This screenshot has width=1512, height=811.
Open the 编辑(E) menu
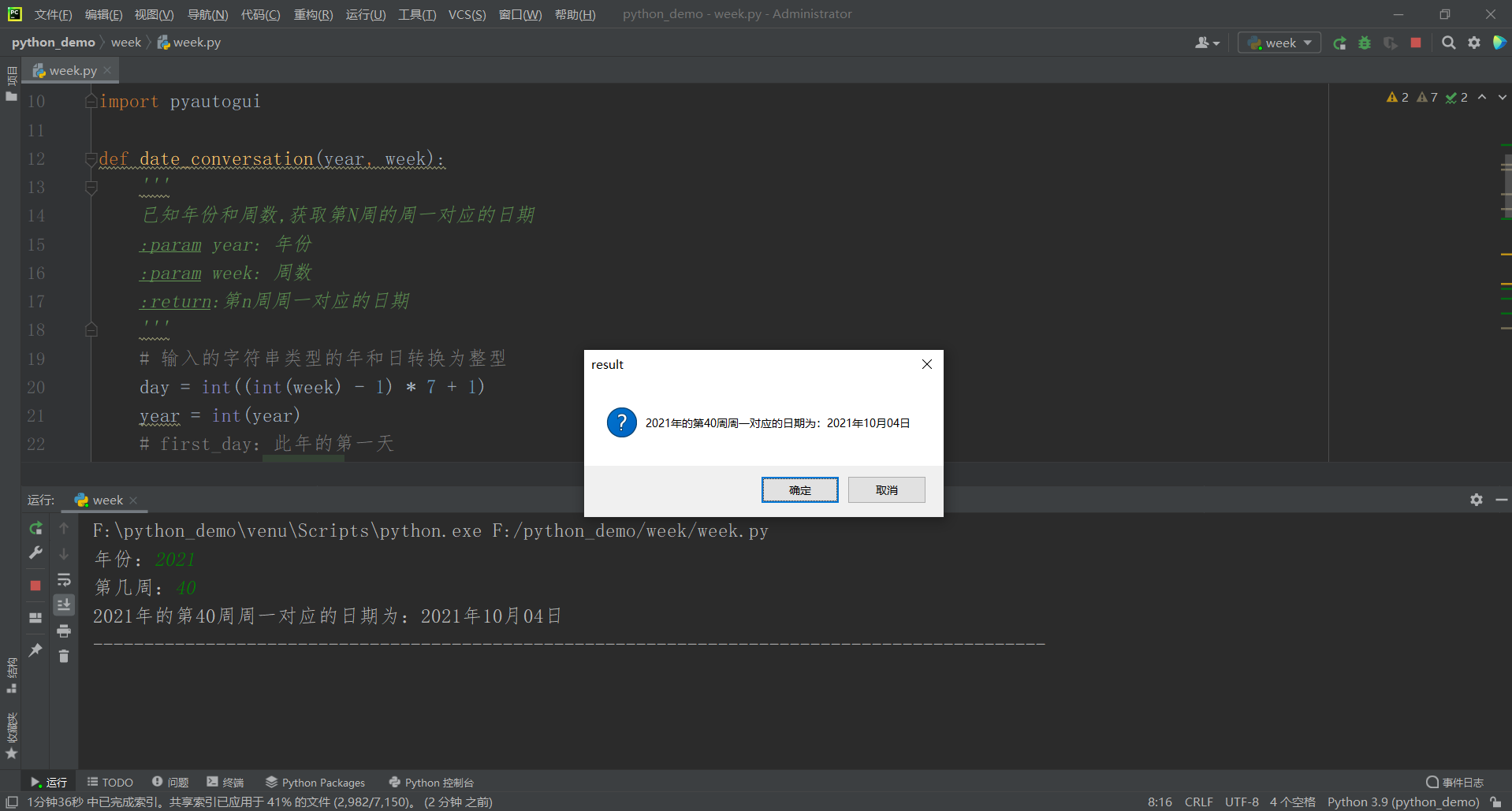point(103,14)
